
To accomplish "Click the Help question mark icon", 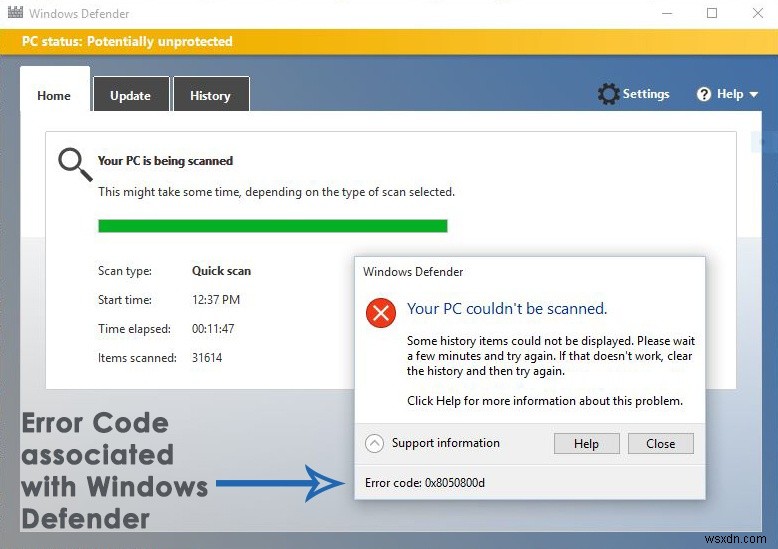I will coord(704,94).
